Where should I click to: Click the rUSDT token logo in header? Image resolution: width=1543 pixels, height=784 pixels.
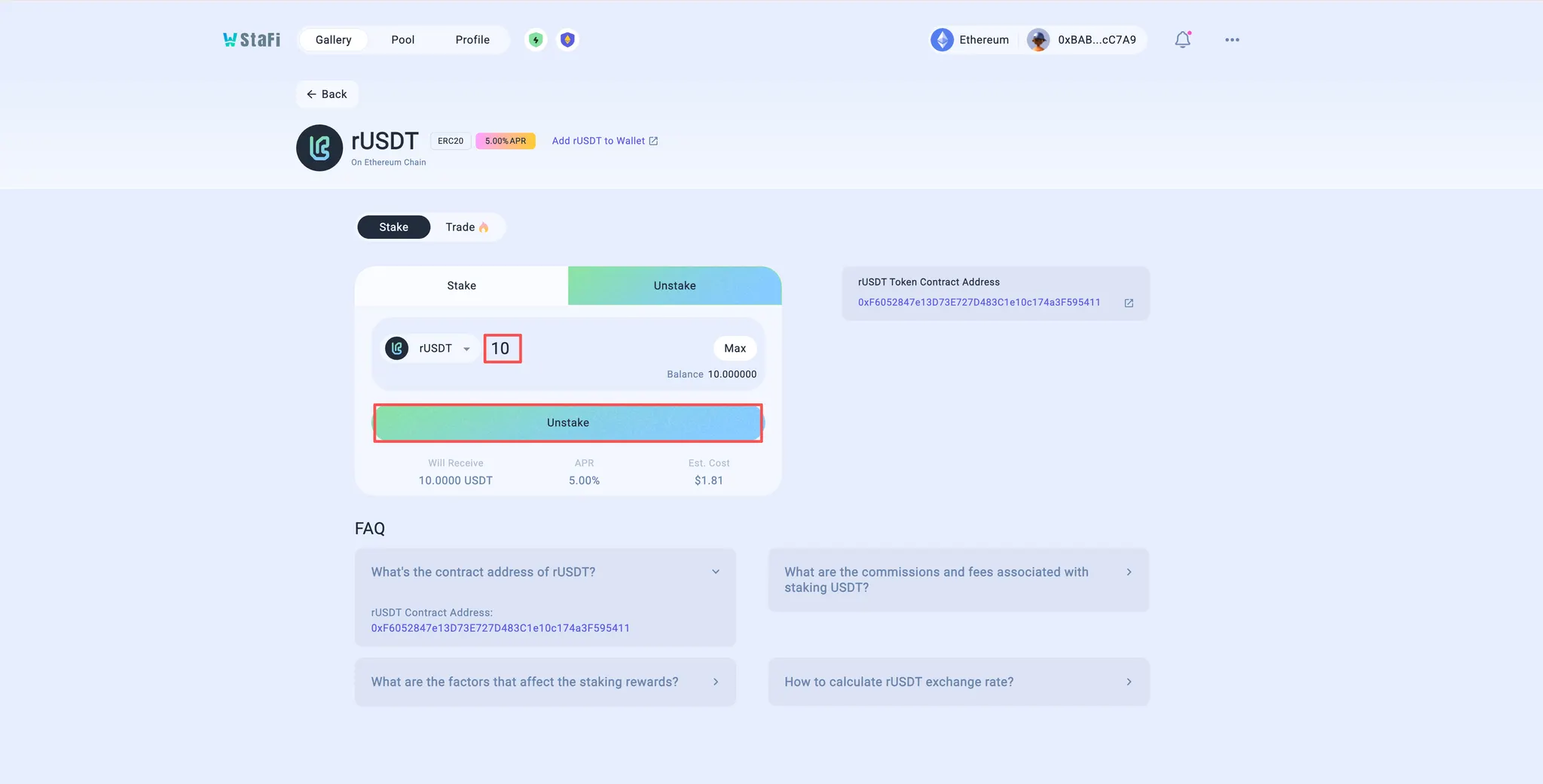point(319,148)
